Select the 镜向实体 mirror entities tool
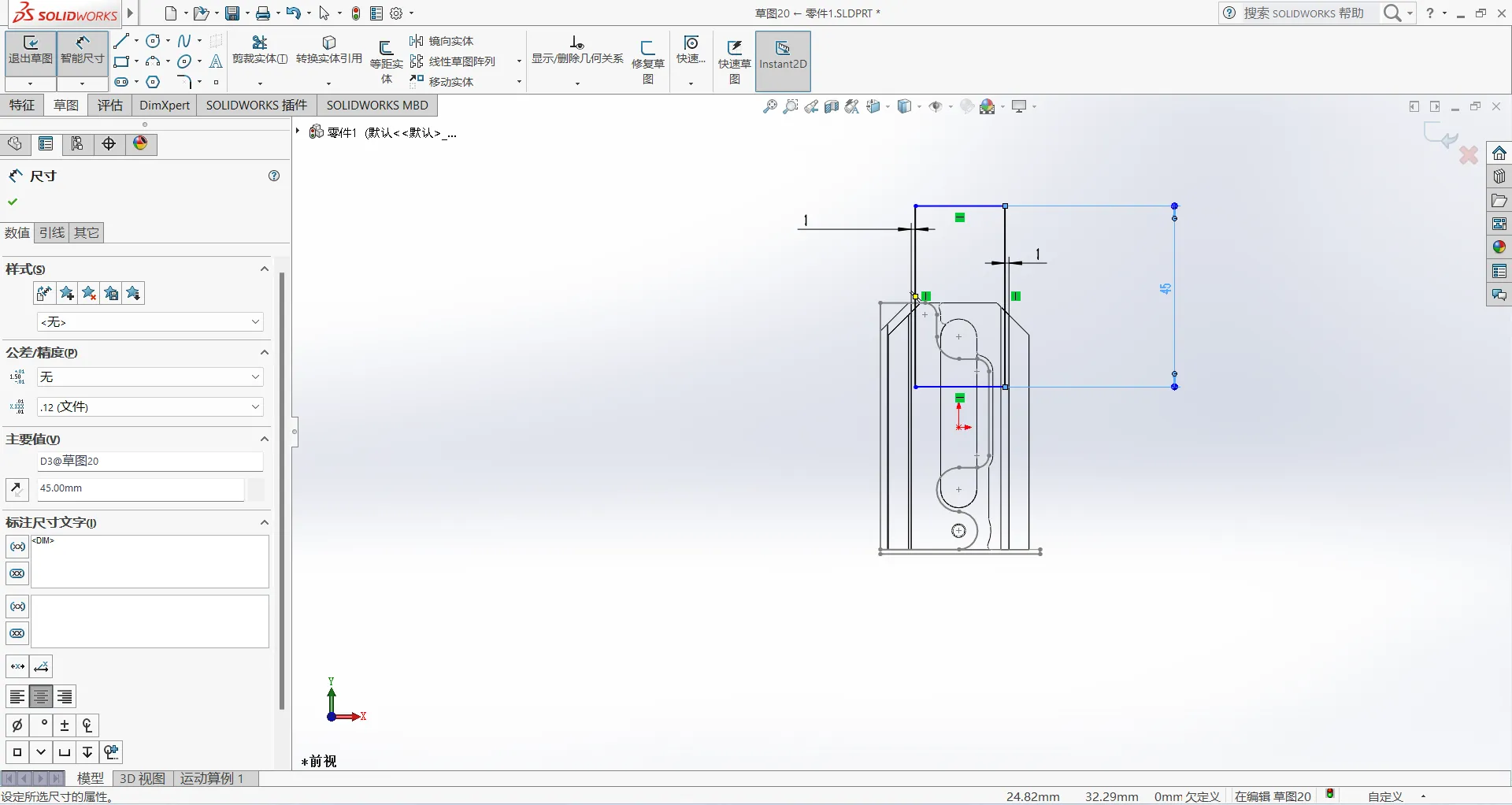Screen dimensions: 1512x805 point(442,41)
